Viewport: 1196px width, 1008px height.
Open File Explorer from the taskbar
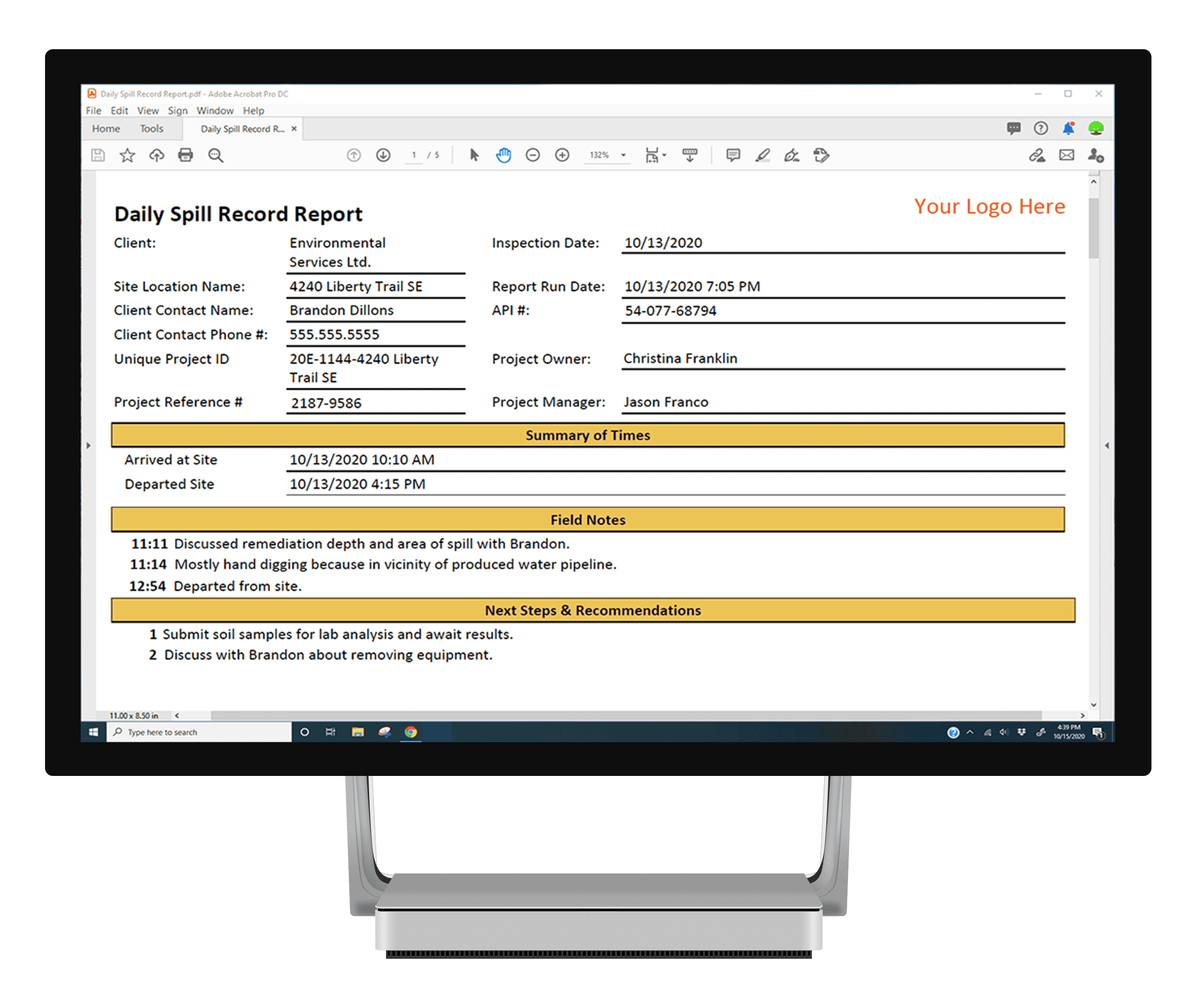click(358, 732)
